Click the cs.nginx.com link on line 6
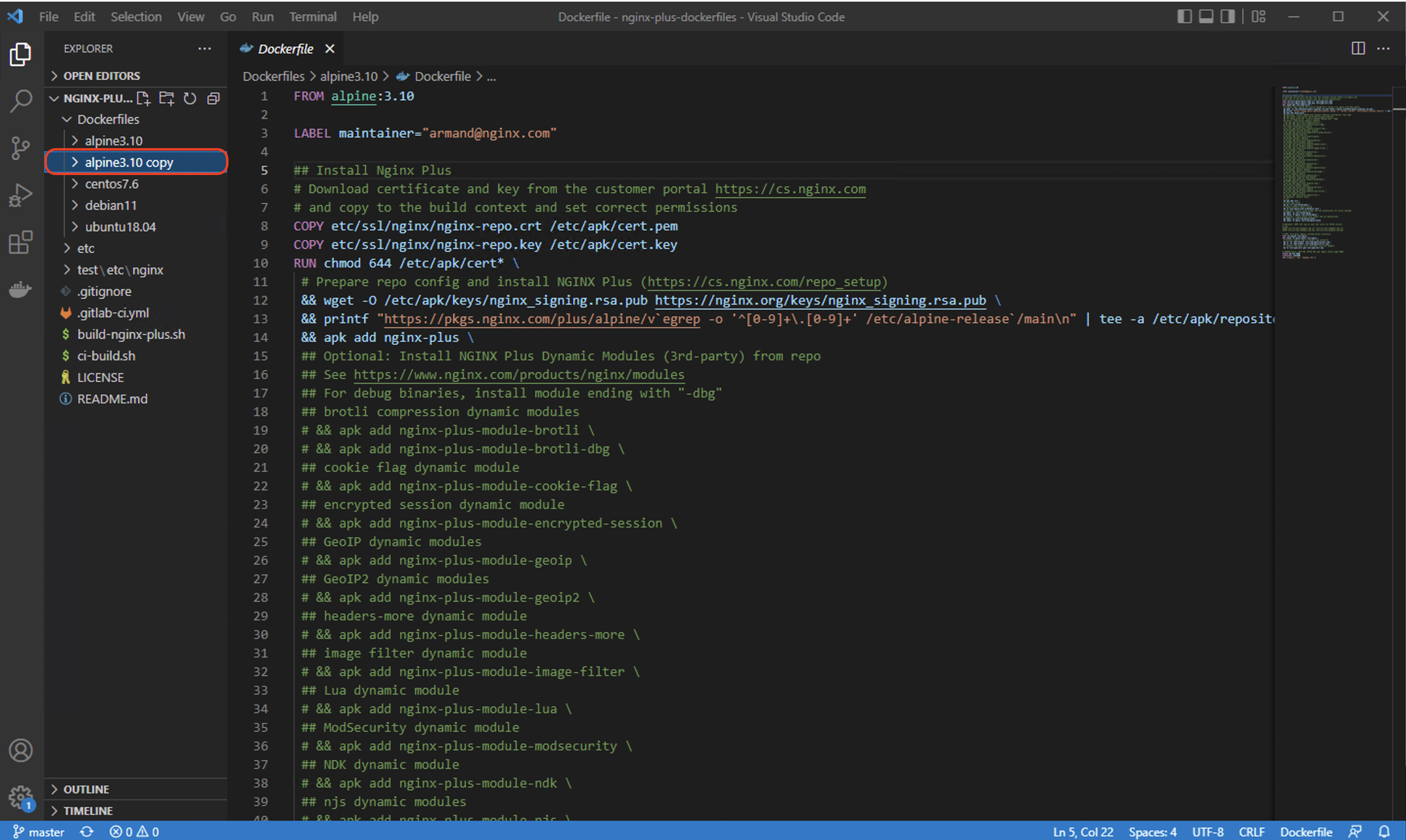1406x840 pixels. (x=791, y=189)
